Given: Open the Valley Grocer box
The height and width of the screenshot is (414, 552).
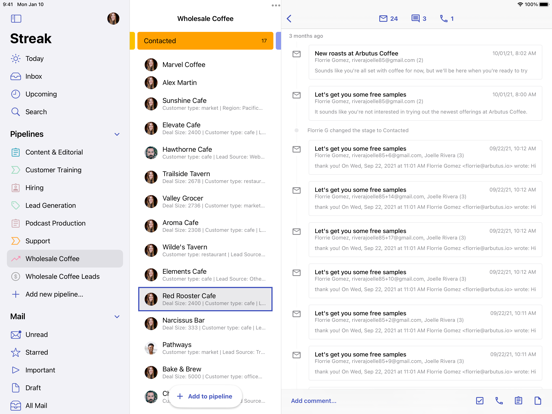Looking at the screenshot, I should point(205,202).
